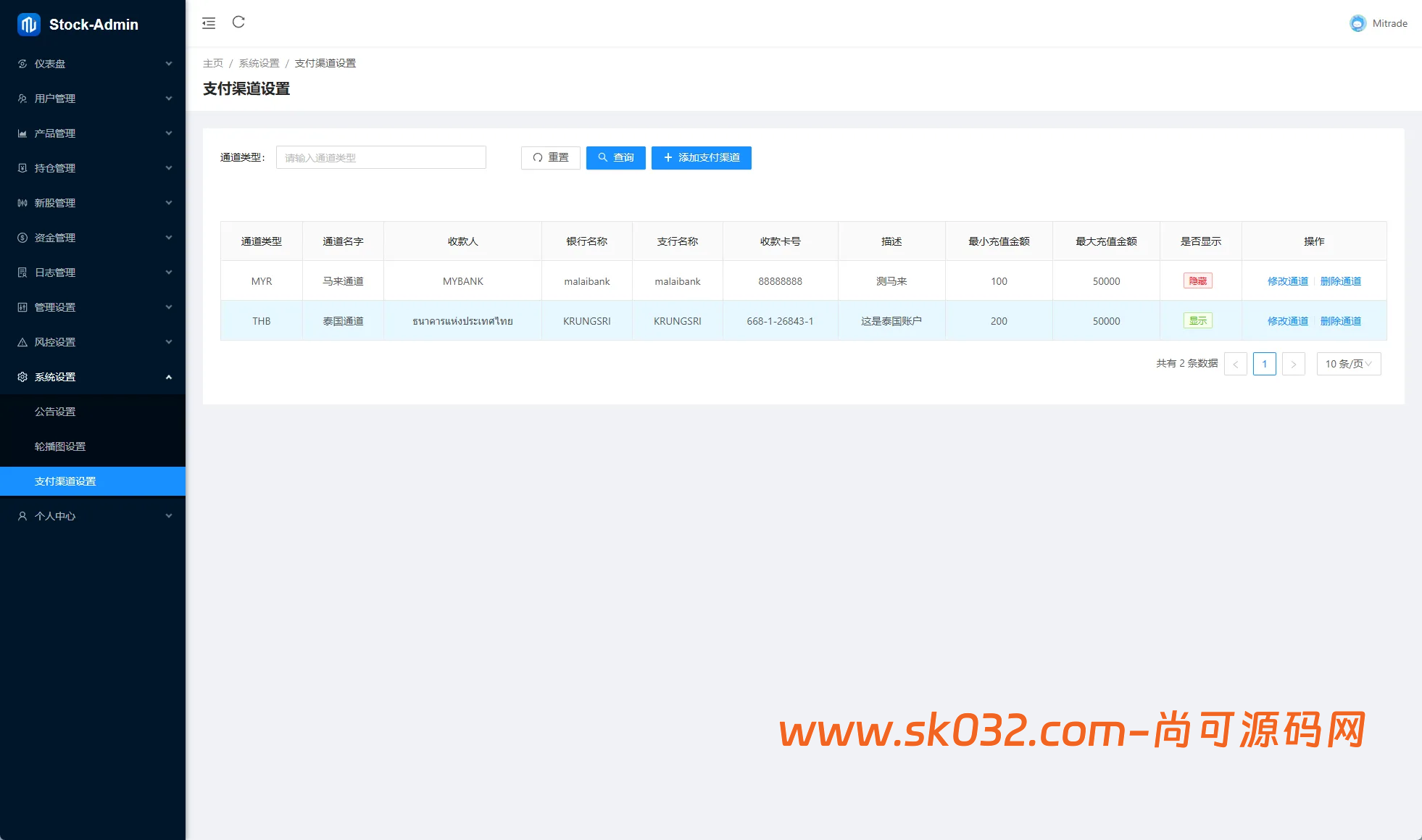
Task: Click the sidebar collapse menu icon
Action: pos(209,23)
